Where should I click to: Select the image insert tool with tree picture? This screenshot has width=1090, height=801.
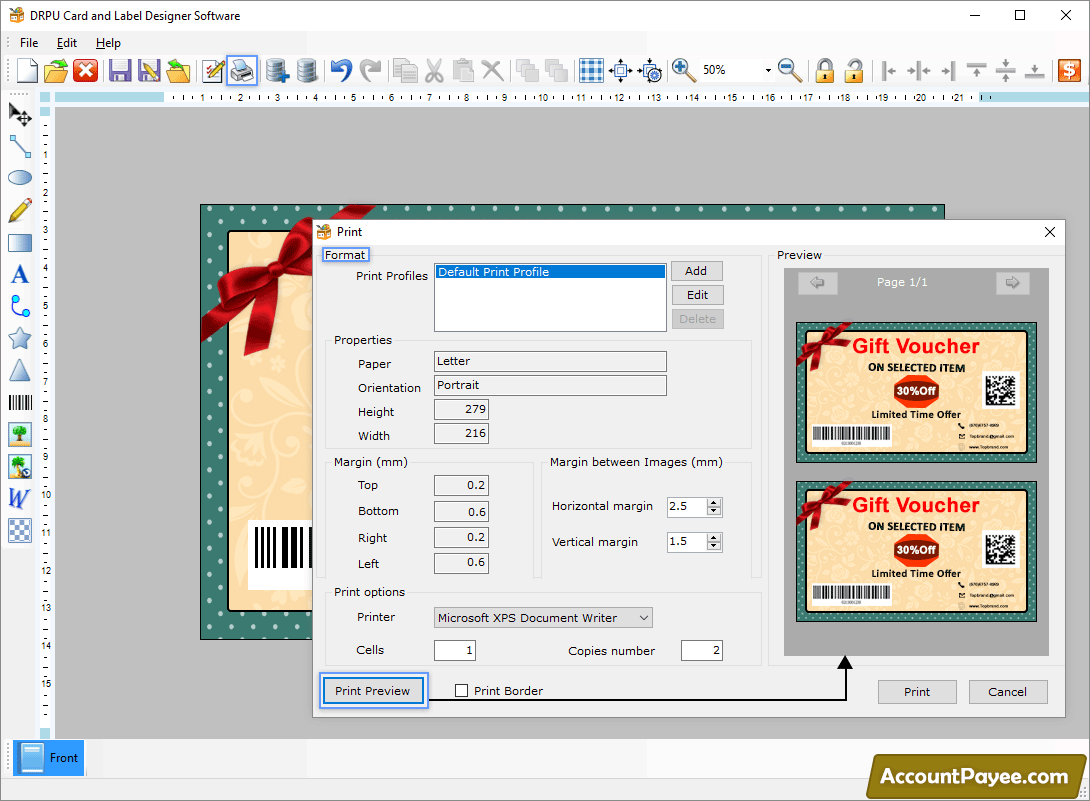pyautogui.click(x=19, y=435)
